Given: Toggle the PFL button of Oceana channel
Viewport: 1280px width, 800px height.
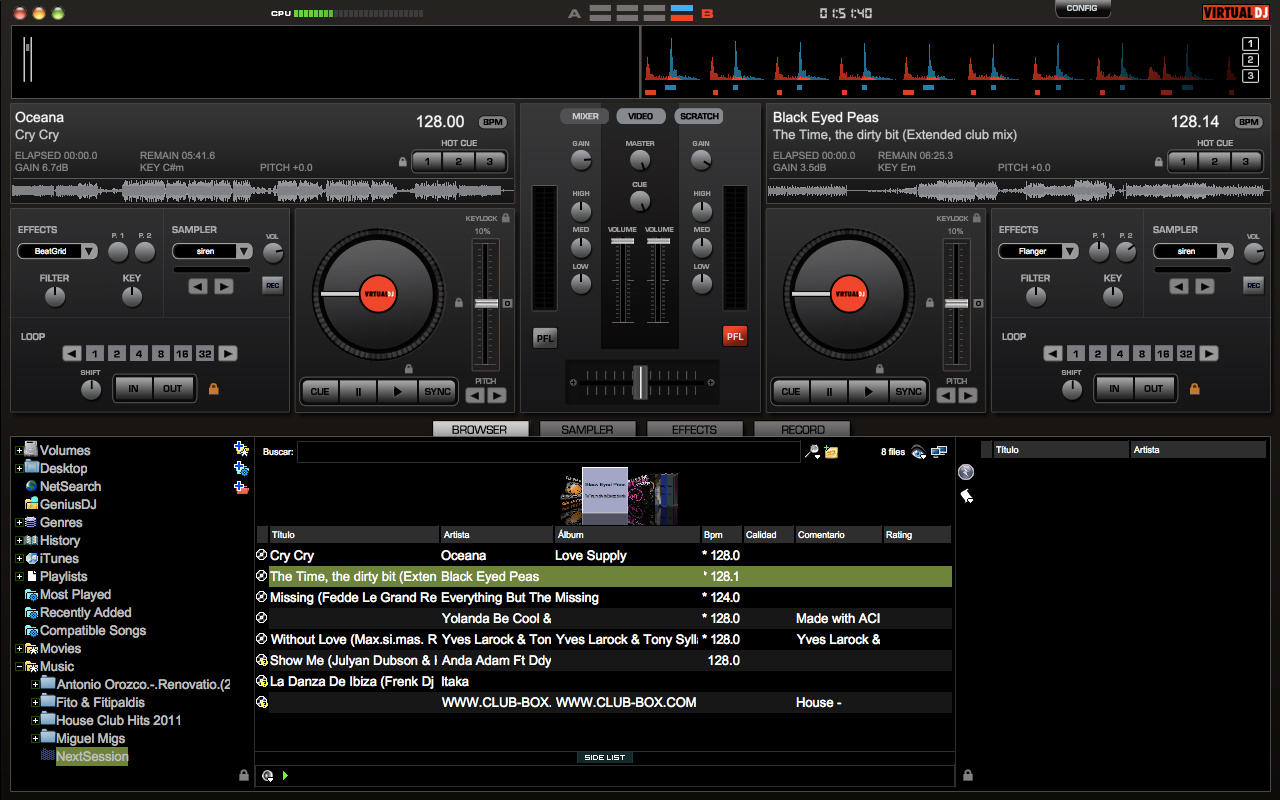Looking at the screenshot, I should click(545, 337).
